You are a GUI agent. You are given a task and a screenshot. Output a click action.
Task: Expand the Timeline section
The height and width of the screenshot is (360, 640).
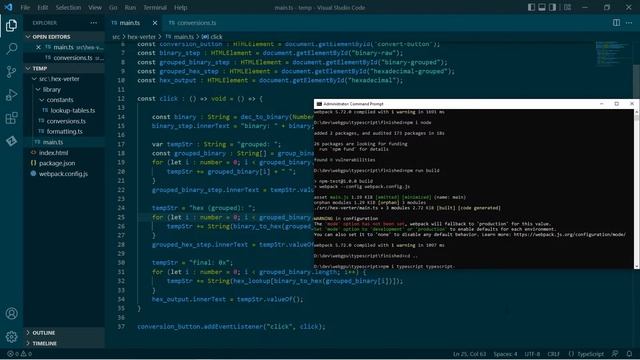64,343
